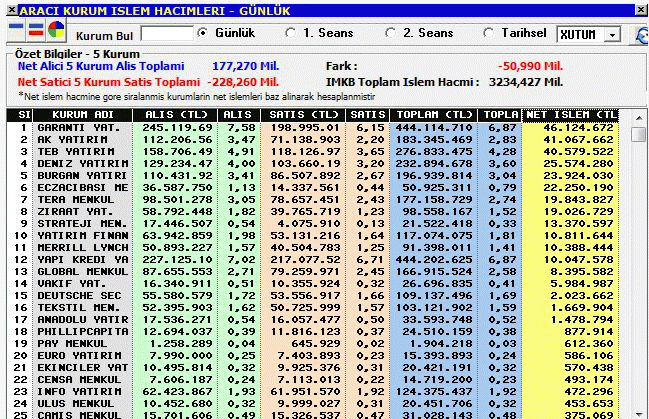This screenshot has height=419, width=649.
Task: Click the scrollbar up arrow of the table
Action: pyautogui.click(x=639, y=116)
